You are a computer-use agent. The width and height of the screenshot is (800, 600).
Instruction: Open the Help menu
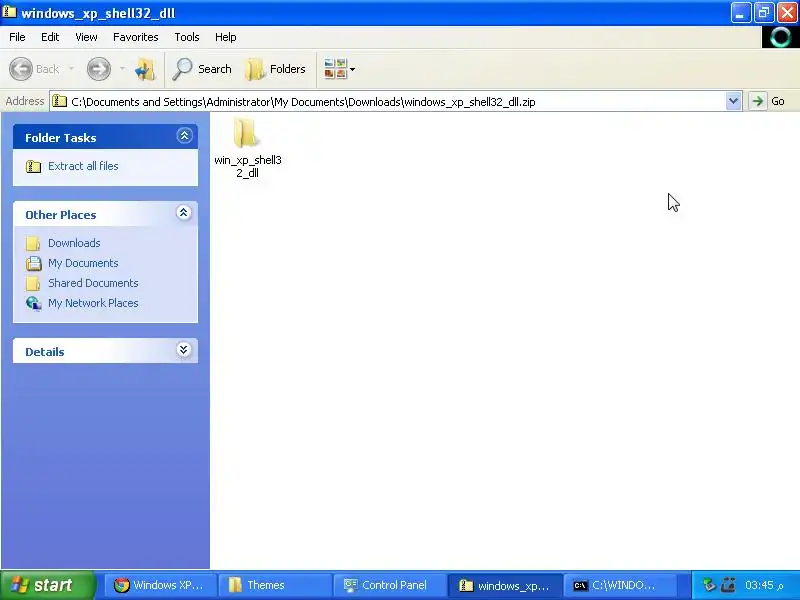(x=226, y=37)
